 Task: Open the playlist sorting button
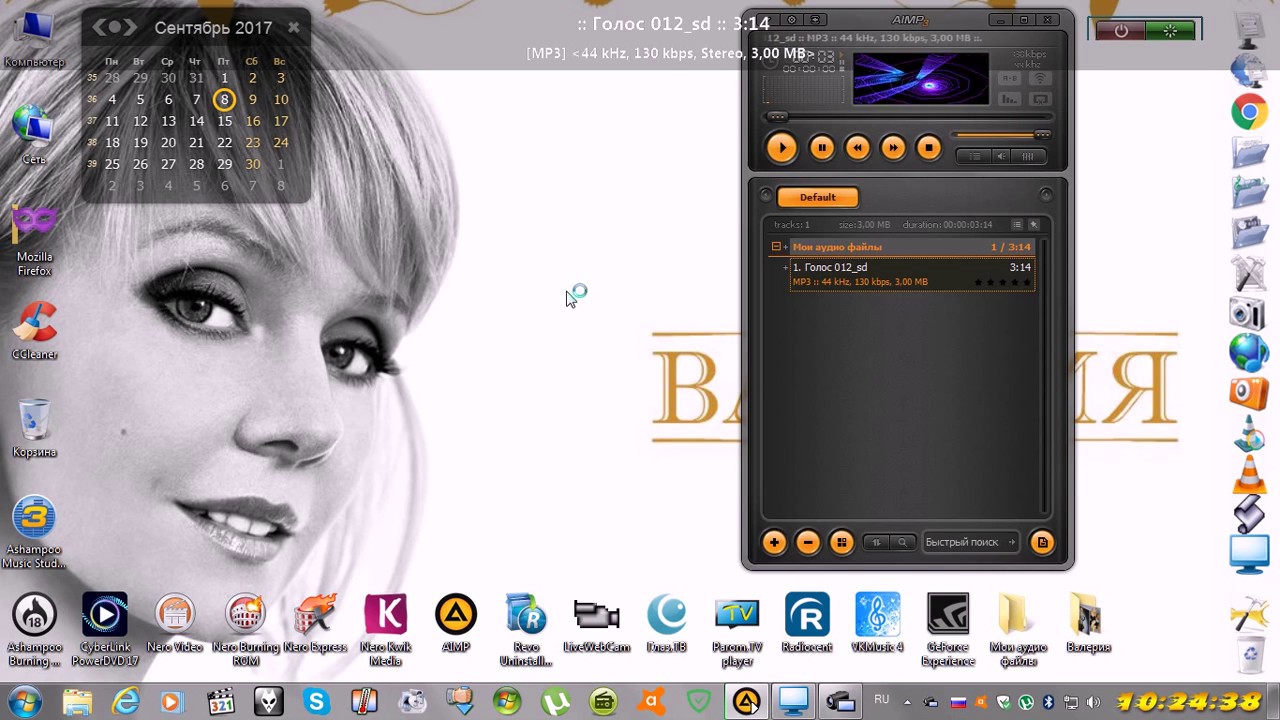point(877,542)
